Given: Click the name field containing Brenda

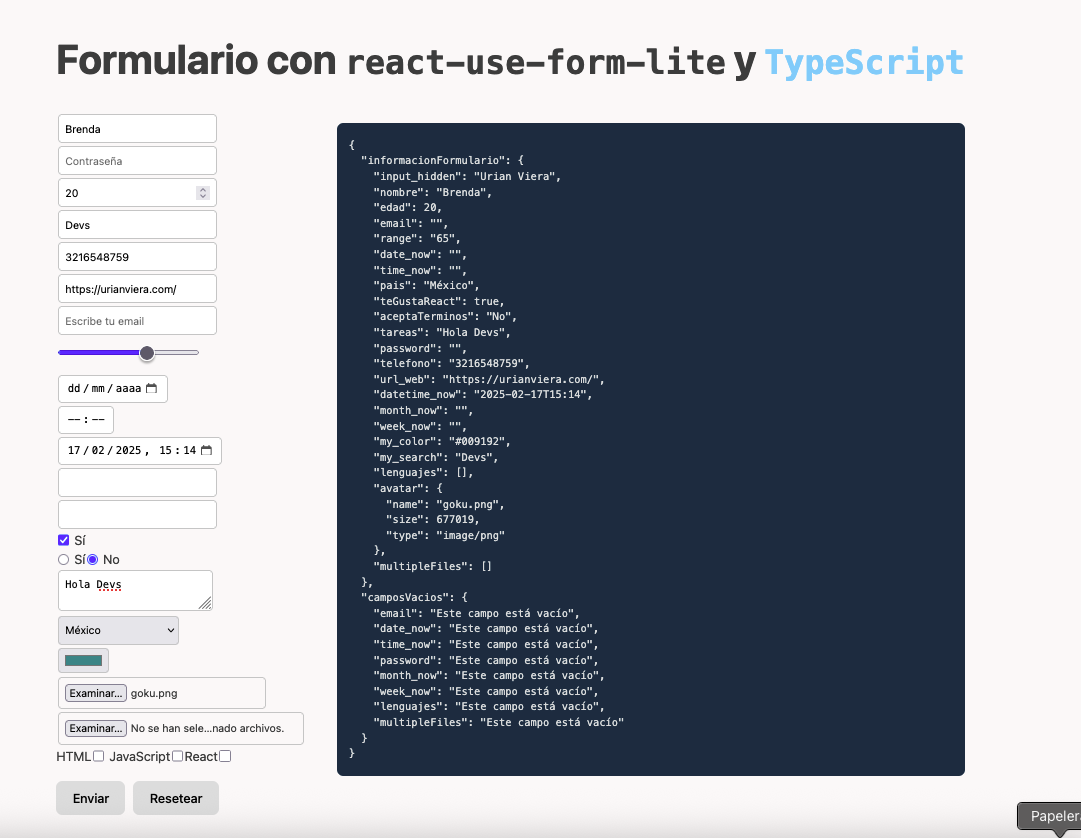Looking at the screenshot, I should coord(137,129).
